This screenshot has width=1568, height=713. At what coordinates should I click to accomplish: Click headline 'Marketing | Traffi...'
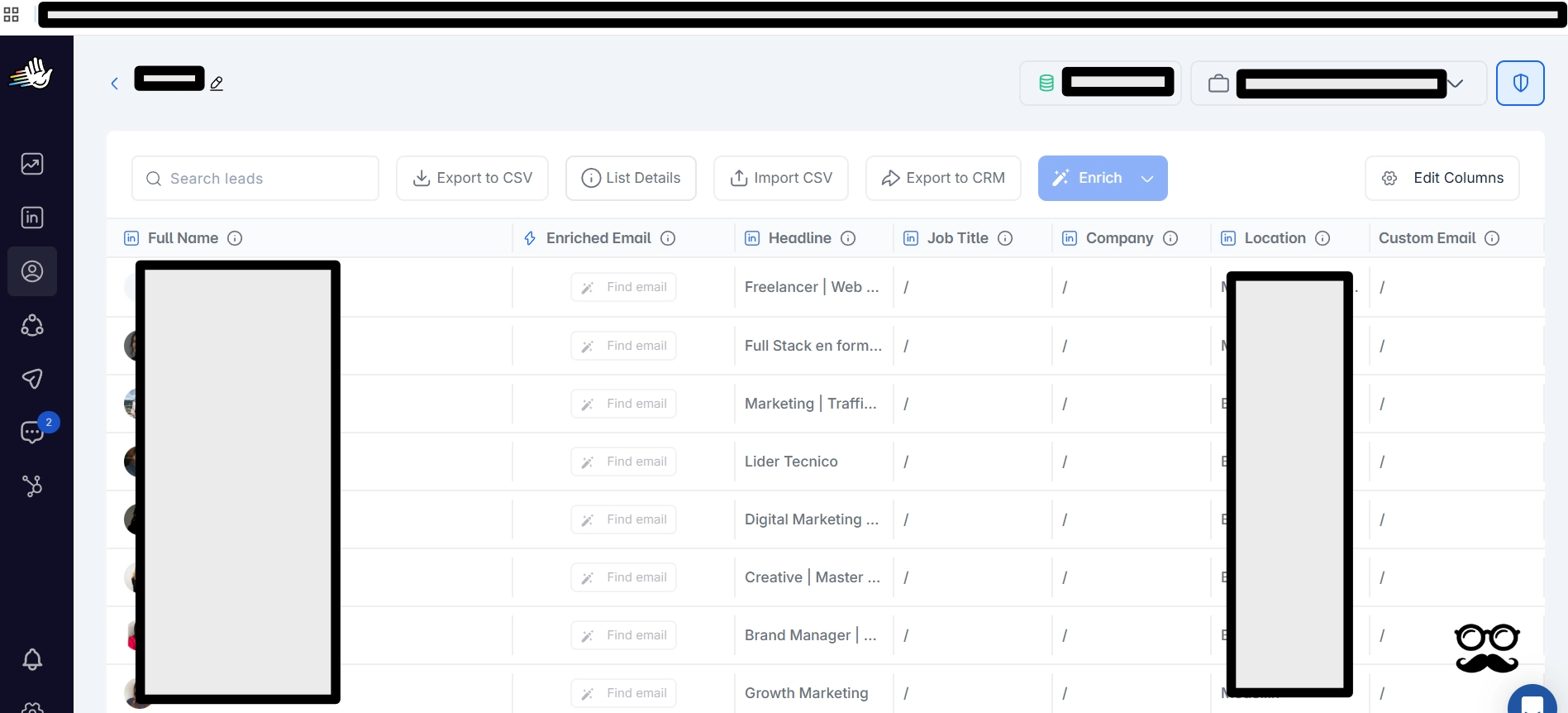point(811,404)
